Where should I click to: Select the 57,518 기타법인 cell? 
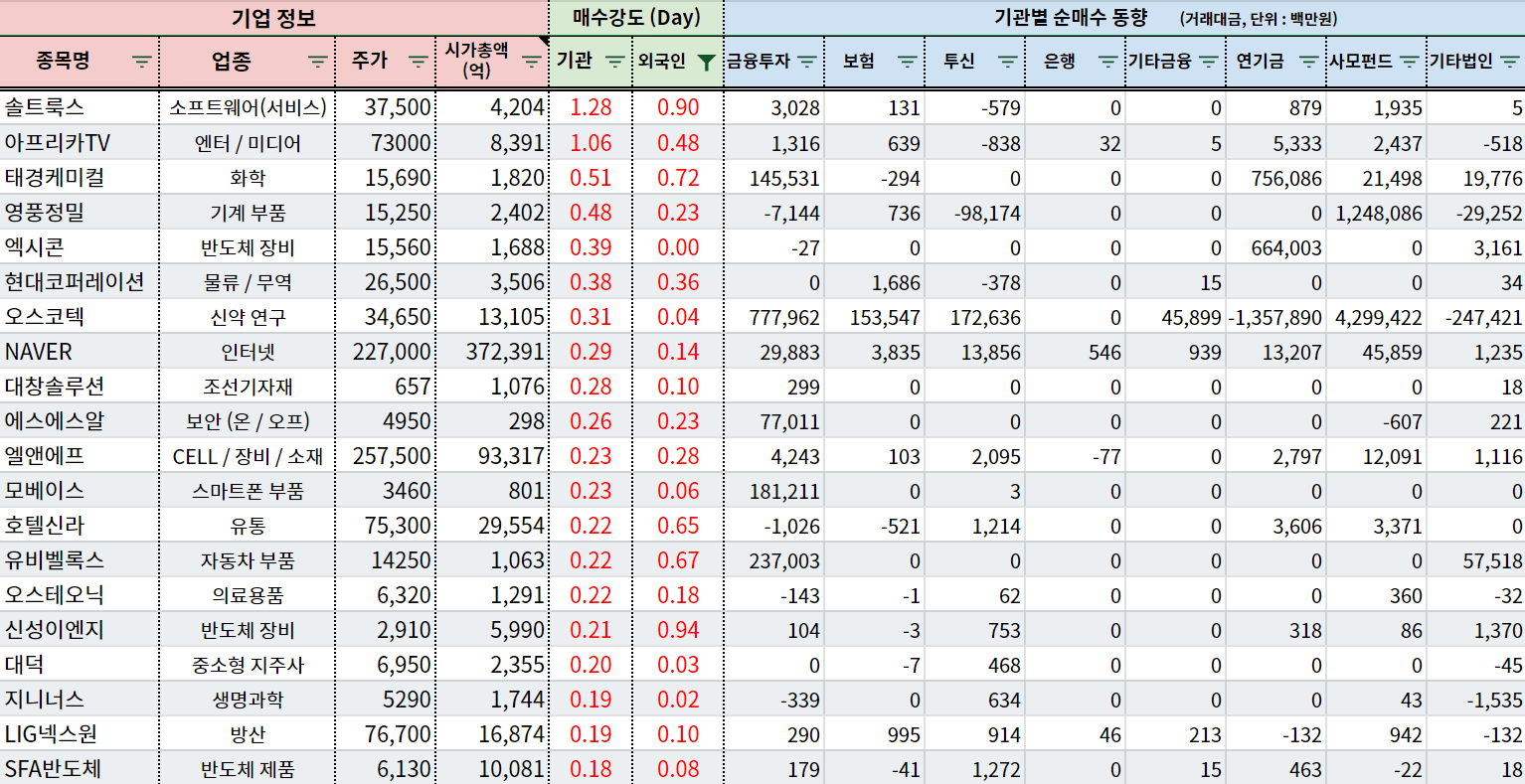coord(1476,559)
